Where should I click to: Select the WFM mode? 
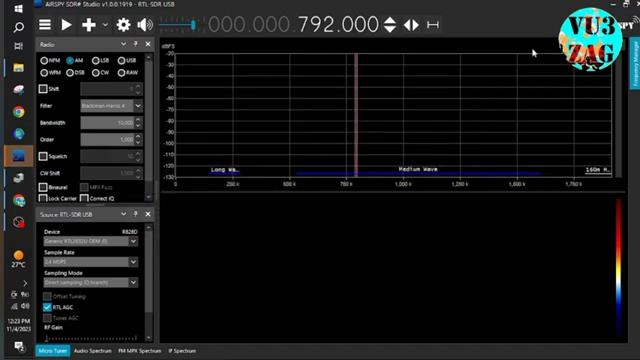click(x=50, y=73)
